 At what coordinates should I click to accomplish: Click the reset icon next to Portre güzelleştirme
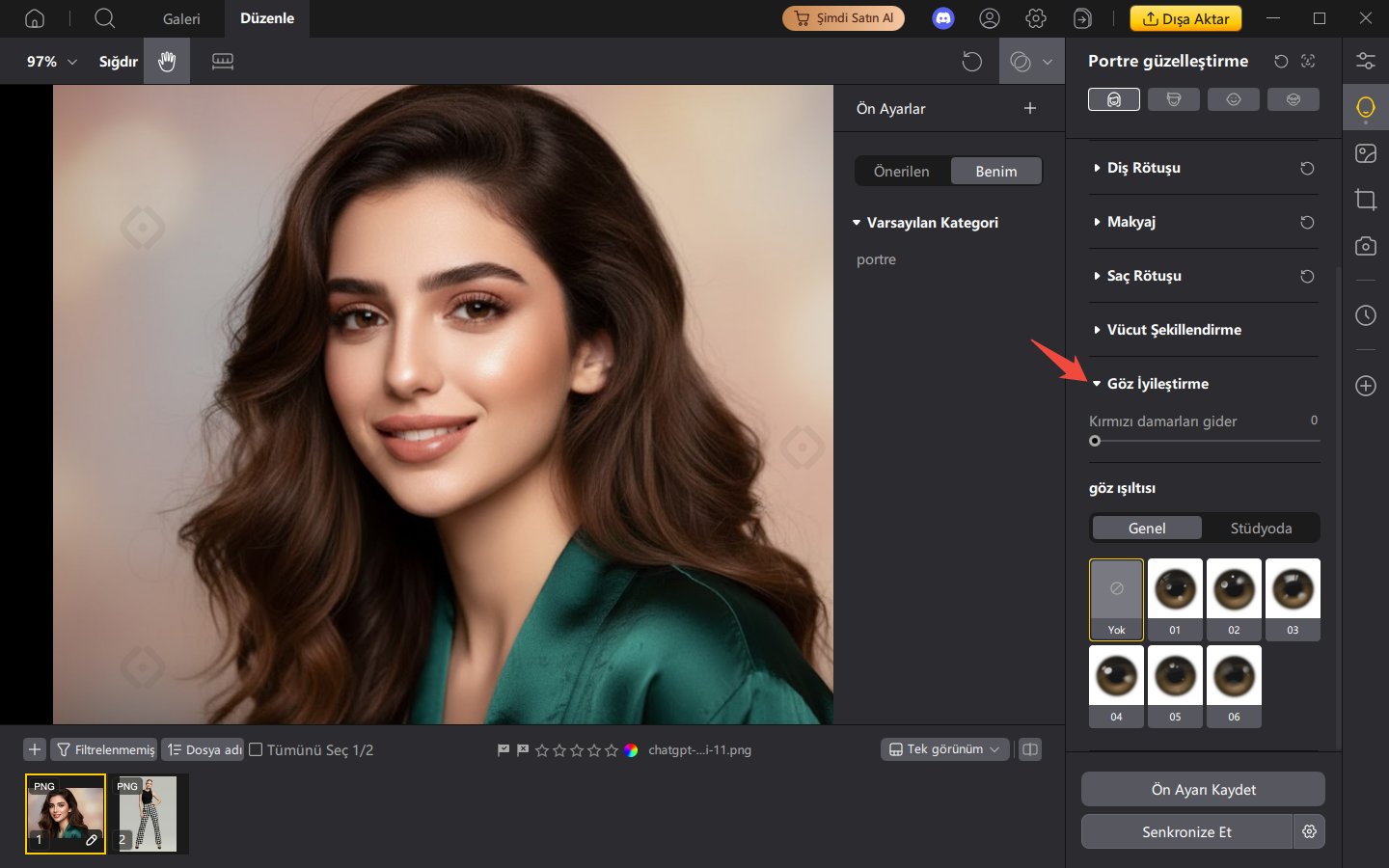click(1281, 60)
